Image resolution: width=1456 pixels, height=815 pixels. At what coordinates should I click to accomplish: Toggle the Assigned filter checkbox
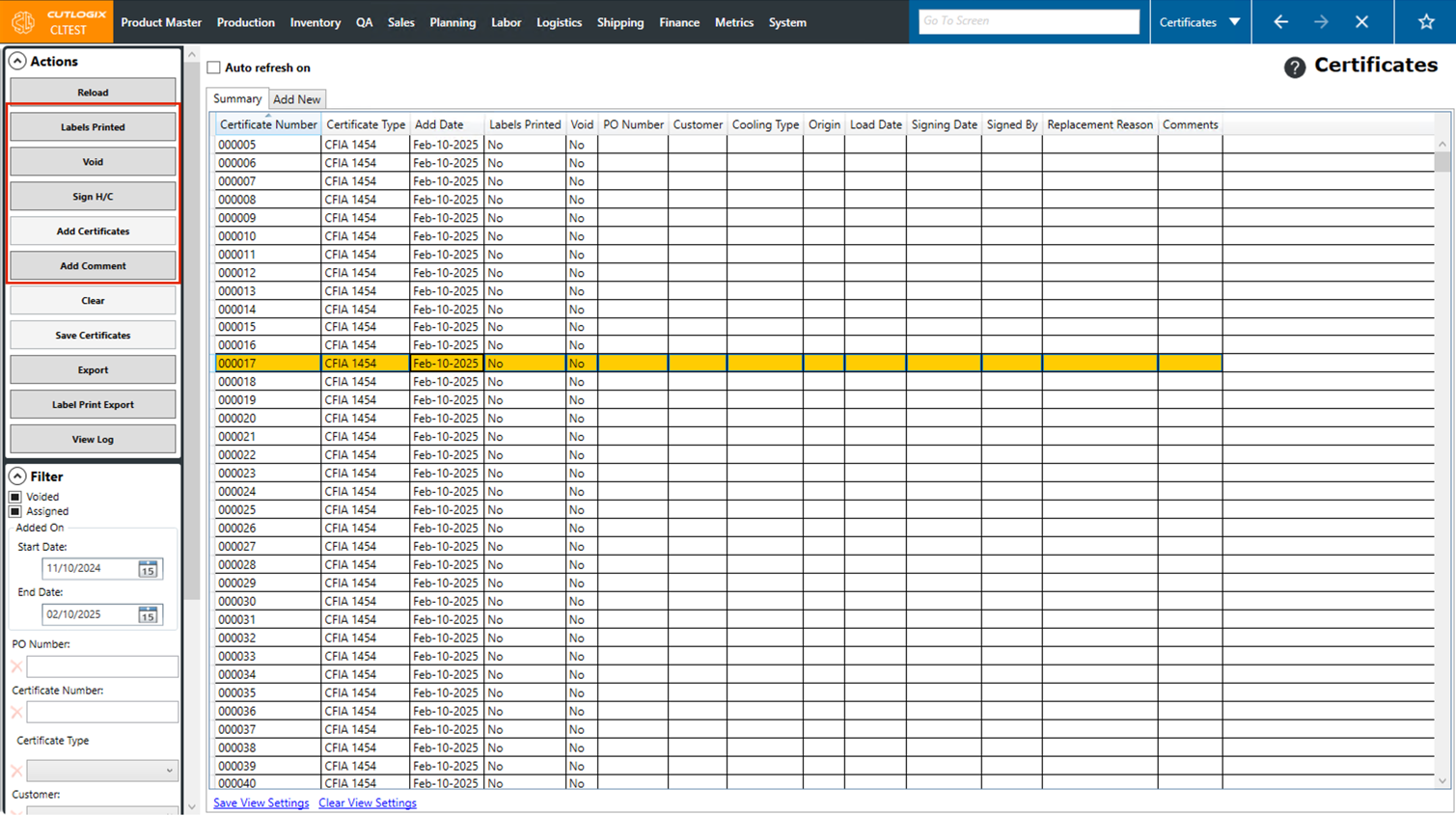pyautogui.click(x=15, y=511)
